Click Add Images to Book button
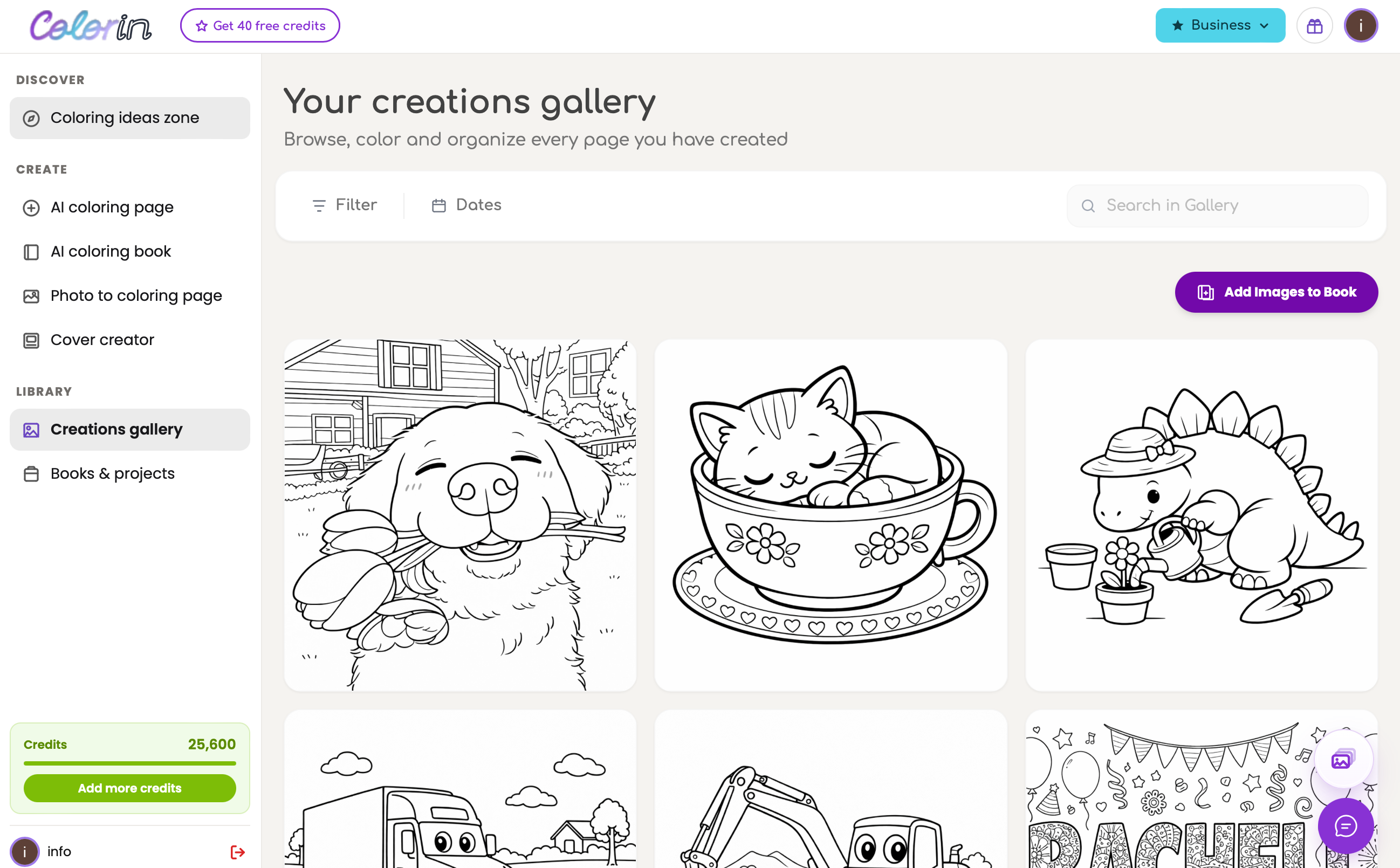This screenshot has width=1400, height=868. pyautogui.click(x=1276, y=292)
